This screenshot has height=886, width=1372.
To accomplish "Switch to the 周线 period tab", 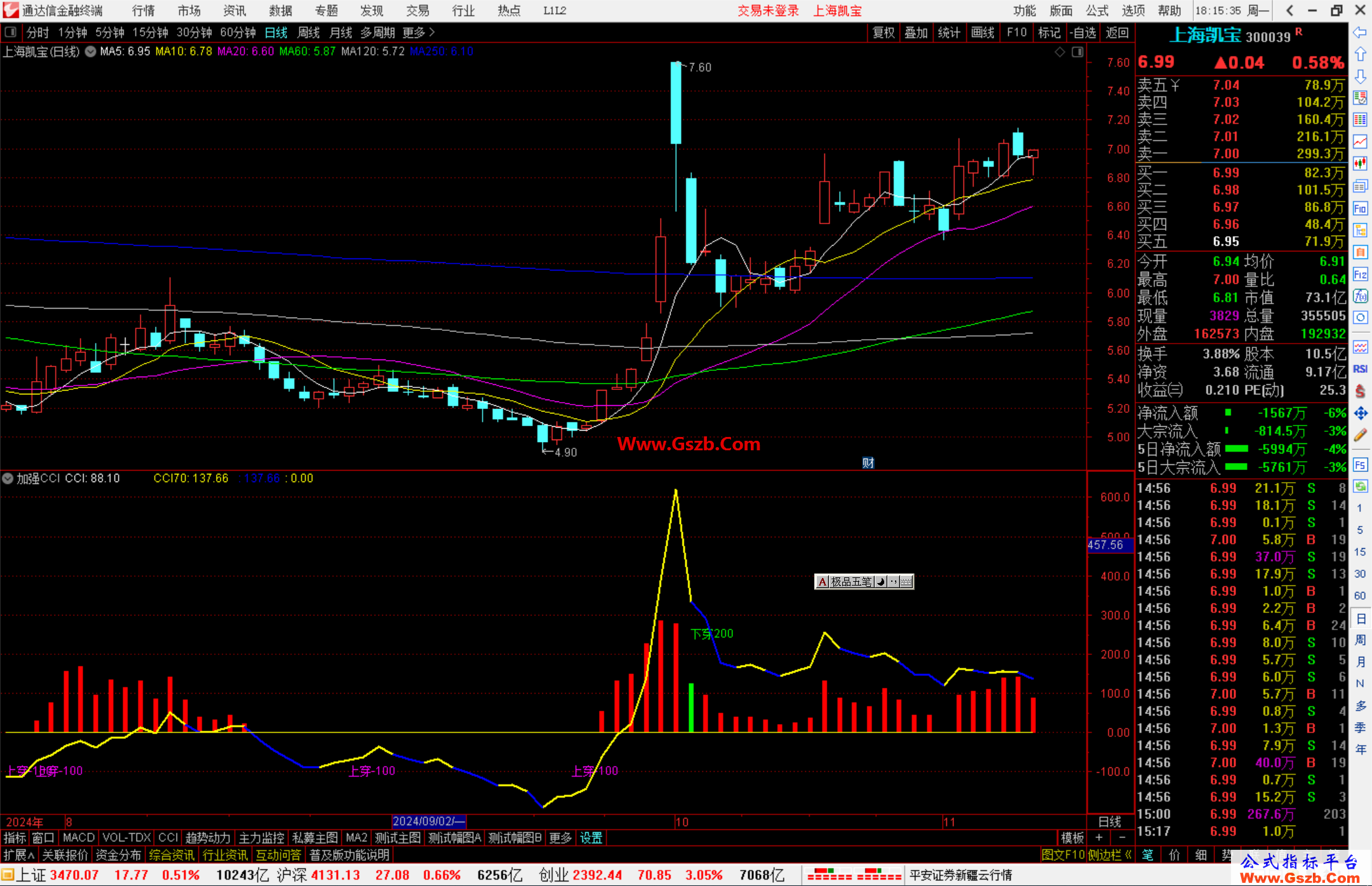I will click(309, 32).
